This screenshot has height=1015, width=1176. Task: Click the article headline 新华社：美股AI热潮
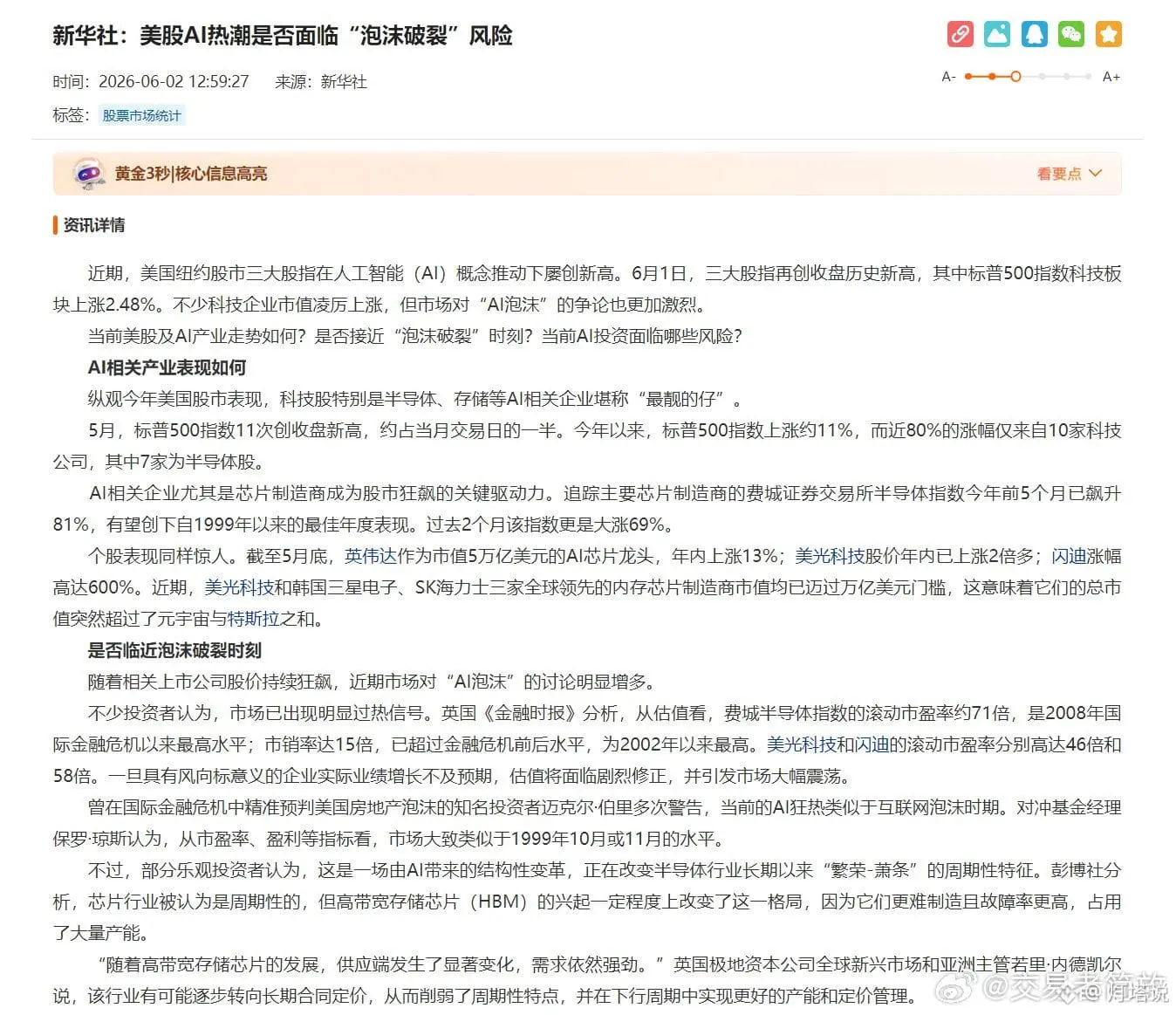click(x=283, y=36)
